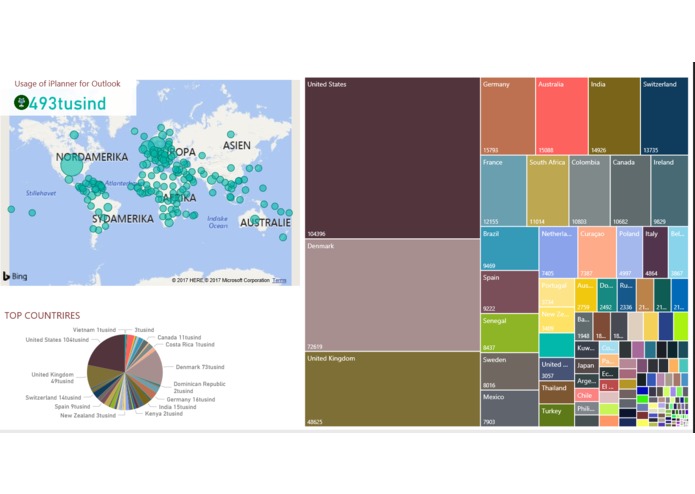Select the Sweden treemap tile

(x=510, y=371)
